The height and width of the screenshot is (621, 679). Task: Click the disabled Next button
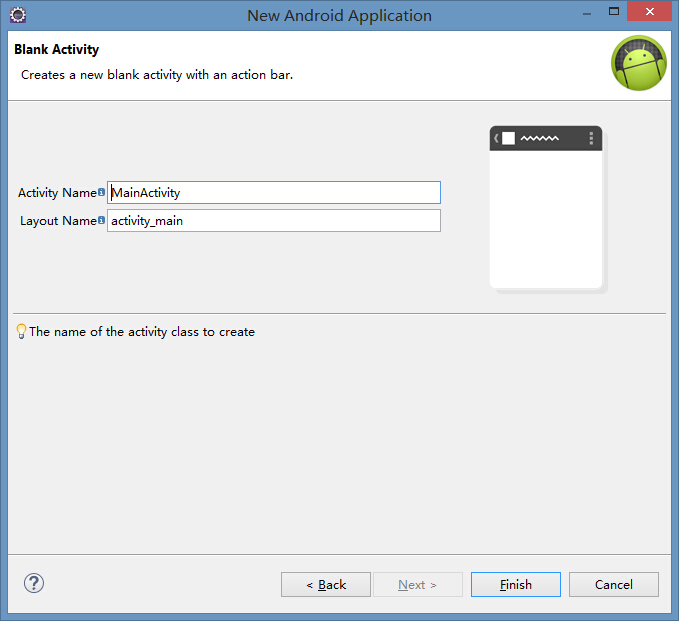[418, 585]
